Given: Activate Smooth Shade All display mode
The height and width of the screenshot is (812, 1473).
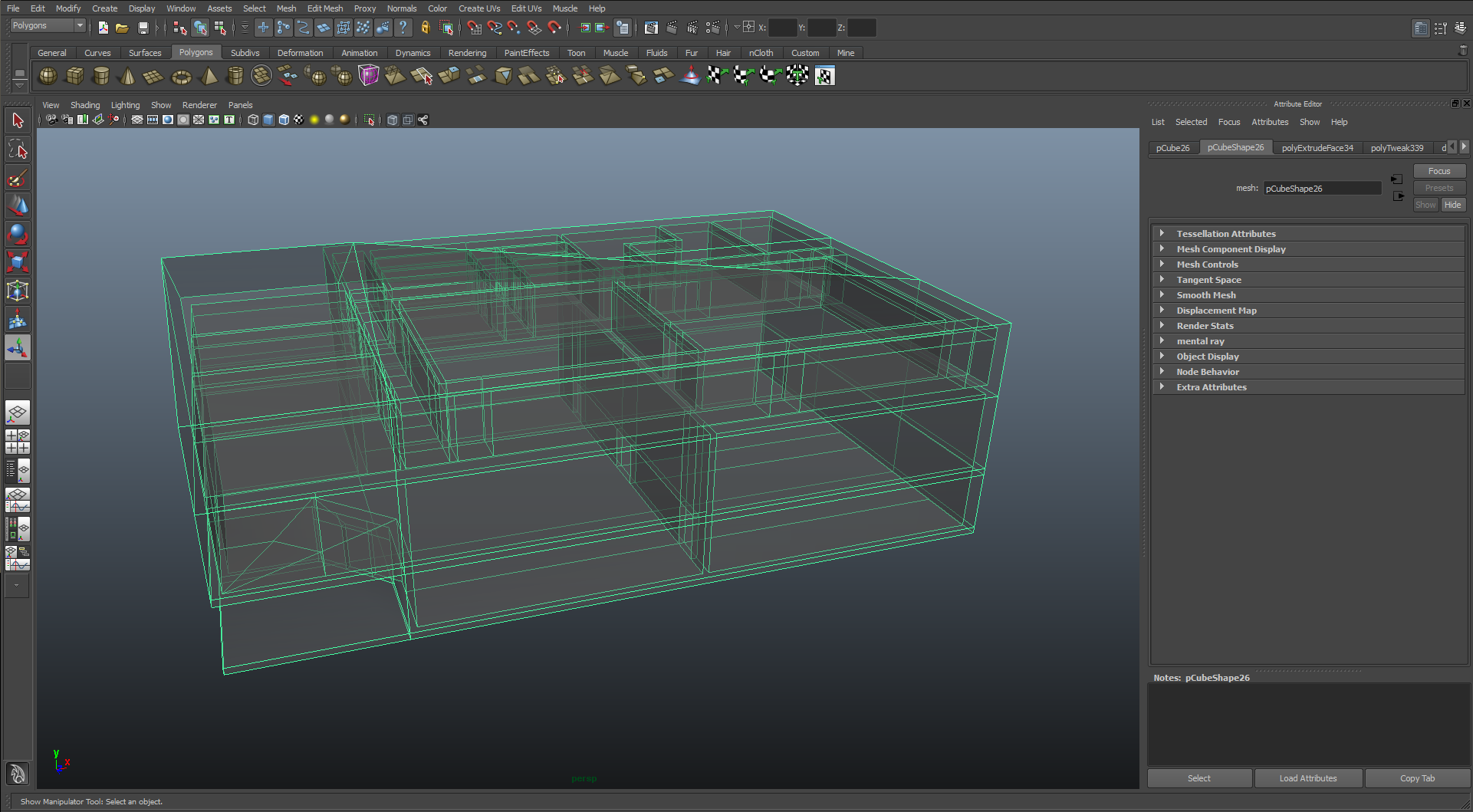Looking at the screenshot, I should point(268,120).
